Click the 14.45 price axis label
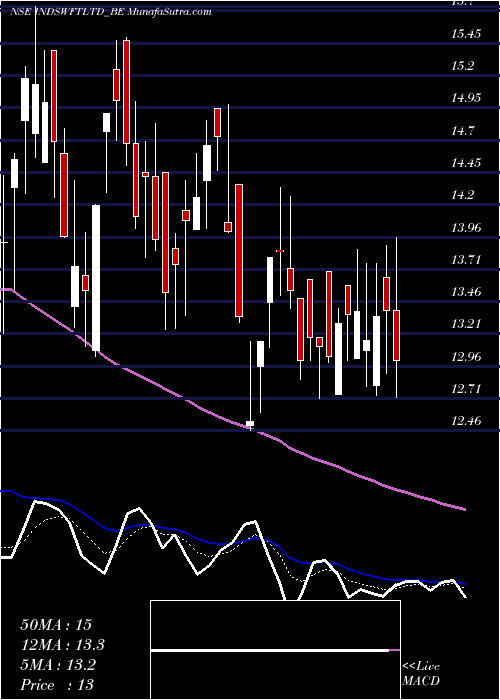The height and width of the screenshot is (700, 500). point(466,163)
